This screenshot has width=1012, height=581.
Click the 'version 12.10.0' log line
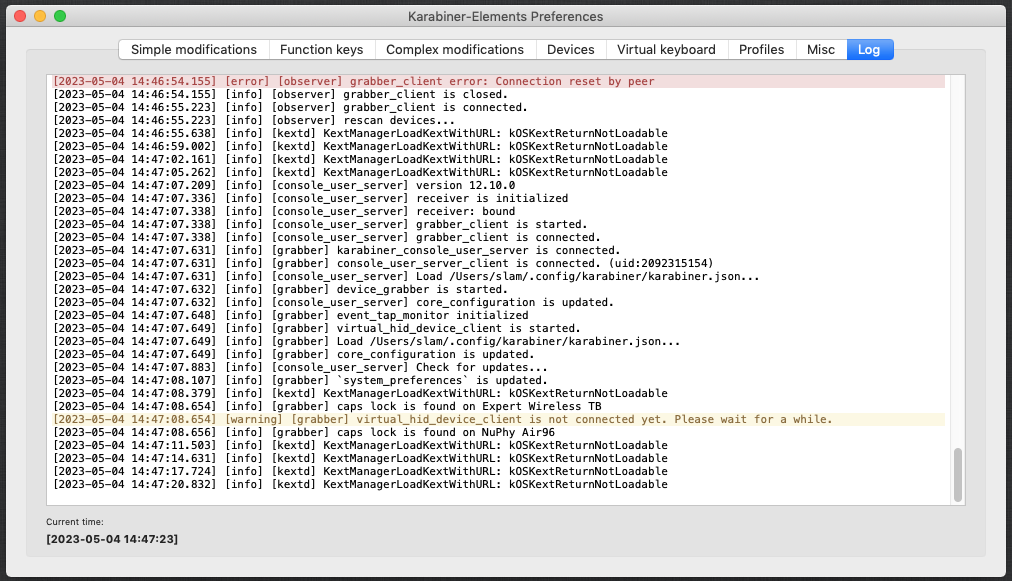tap(284, 185)
